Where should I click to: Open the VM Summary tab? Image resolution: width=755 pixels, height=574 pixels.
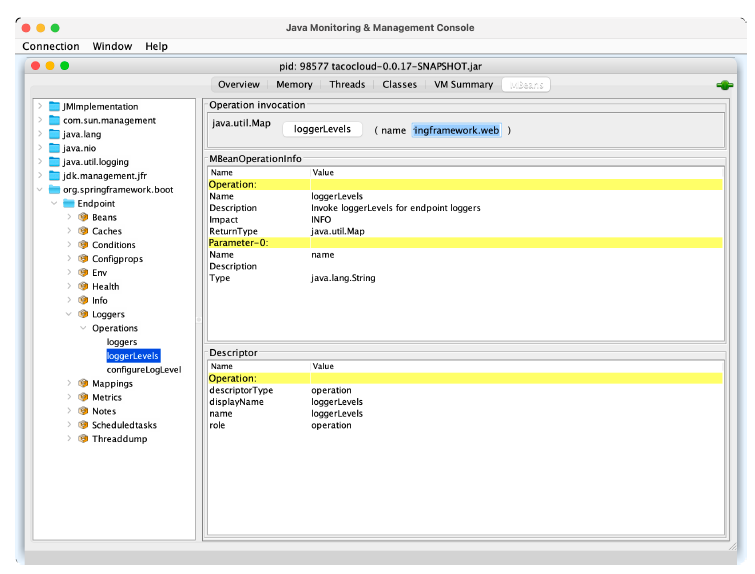[x=462, y=85]
